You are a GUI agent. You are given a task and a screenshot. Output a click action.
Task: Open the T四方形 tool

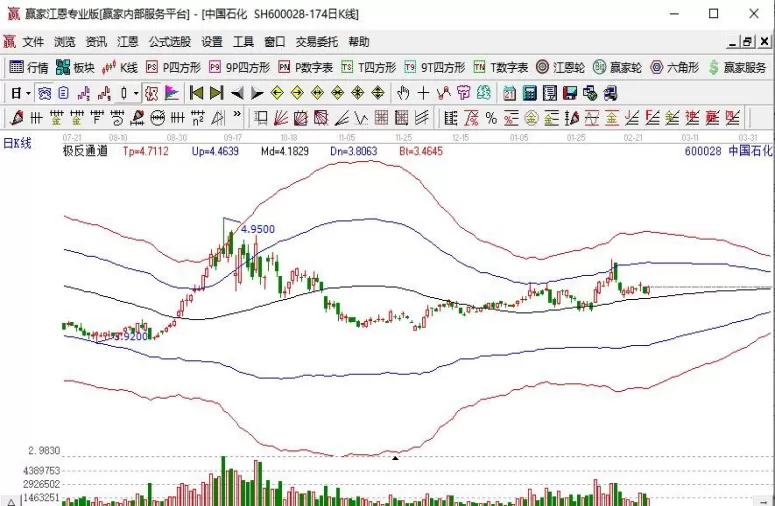(x=369, y=67)
